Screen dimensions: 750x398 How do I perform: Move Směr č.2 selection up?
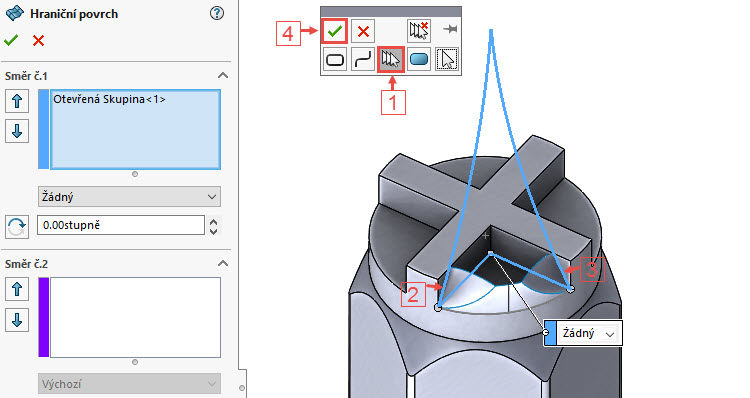pos(17,289)
